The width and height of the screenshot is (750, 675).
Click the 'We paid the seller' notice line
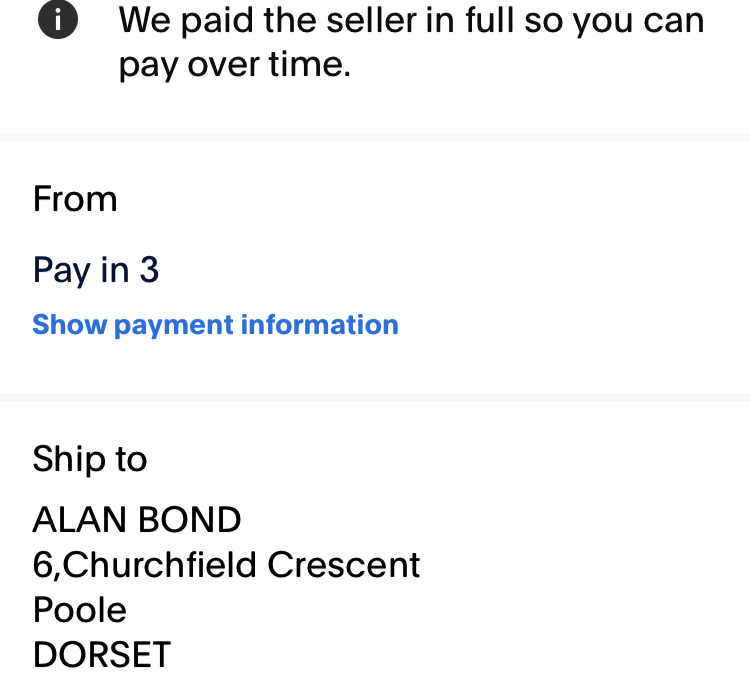coord(411,21)
